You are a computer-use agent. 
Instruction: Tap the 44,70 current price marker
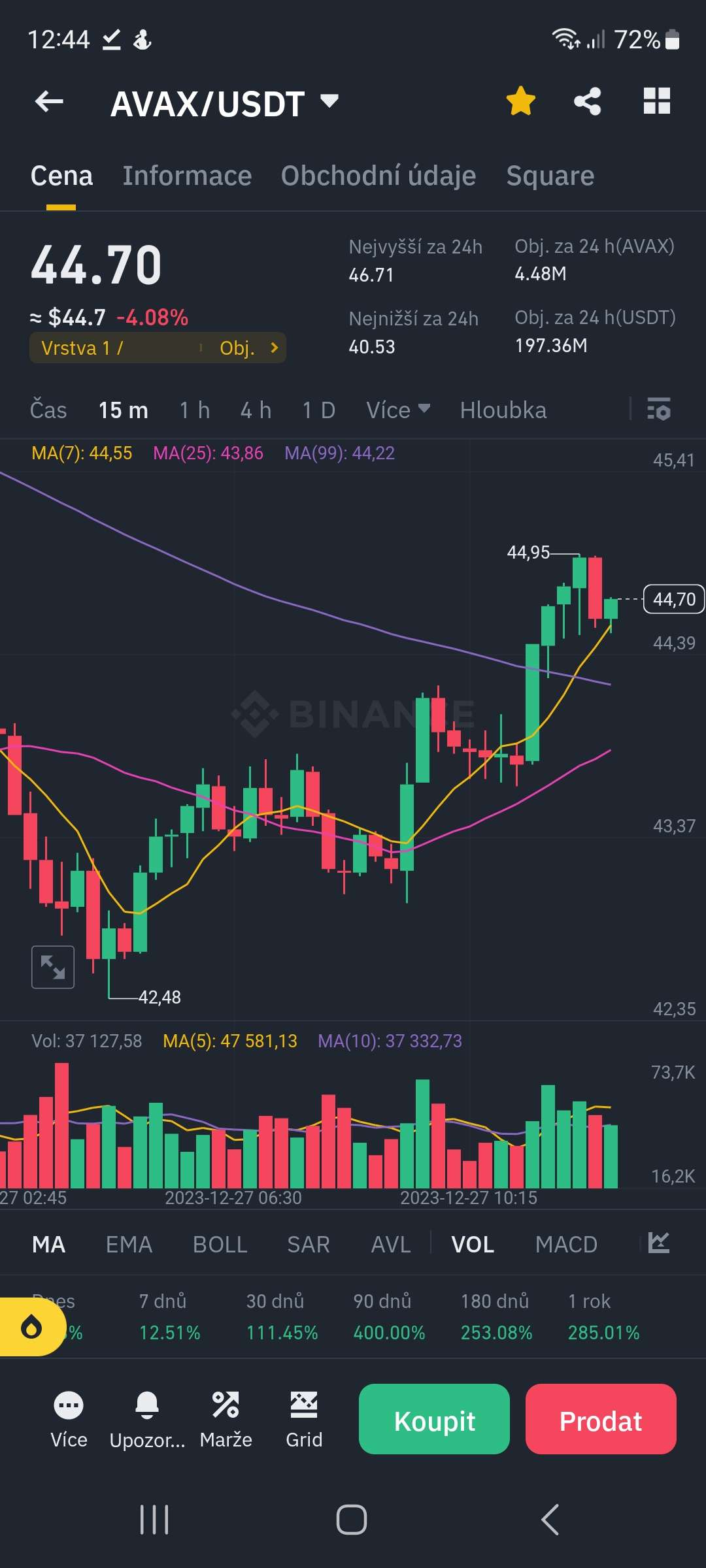click(674, 599)
